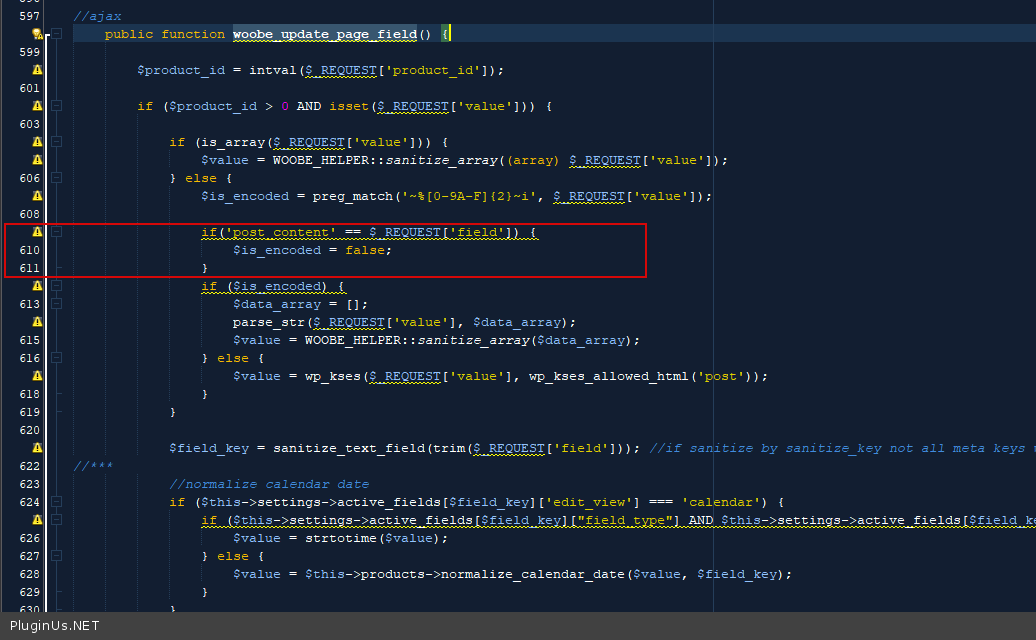Collapse the else block at line 627
The image size is (1036, 640).
tap(57, 556)
